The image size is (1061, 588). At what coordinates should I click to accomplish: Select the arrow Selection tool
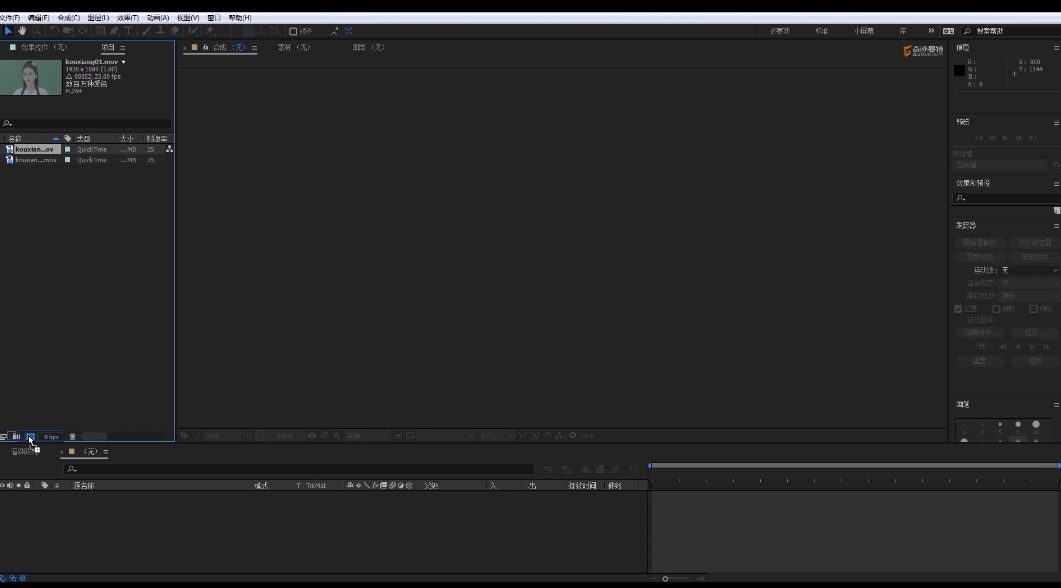click(8, 31)
